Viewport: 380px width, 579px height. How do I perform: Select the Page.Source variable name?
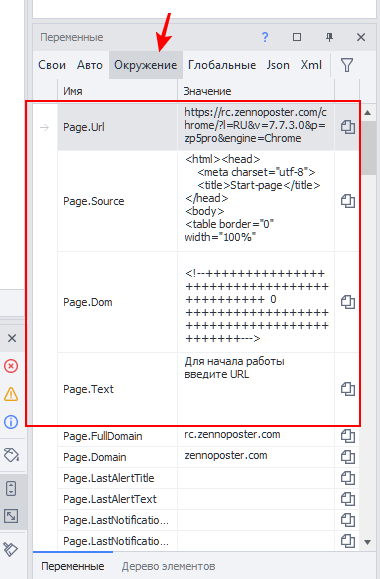(x=93, y=201)
